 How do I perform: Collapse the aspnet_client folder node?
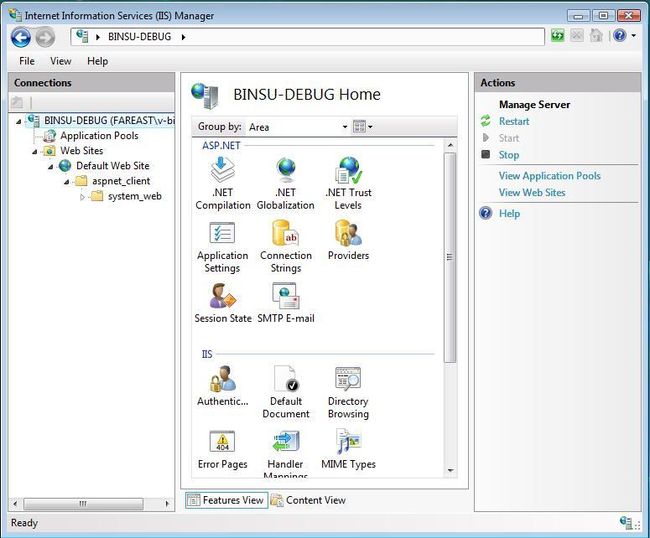click(x=66, y=182)
